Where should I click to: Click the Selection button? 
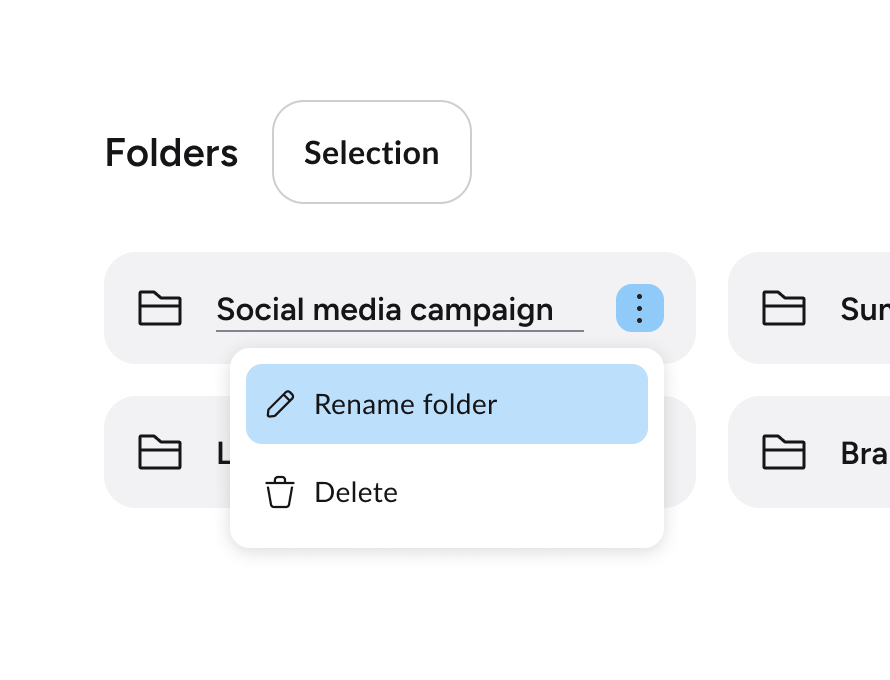(x=371, y=152)
